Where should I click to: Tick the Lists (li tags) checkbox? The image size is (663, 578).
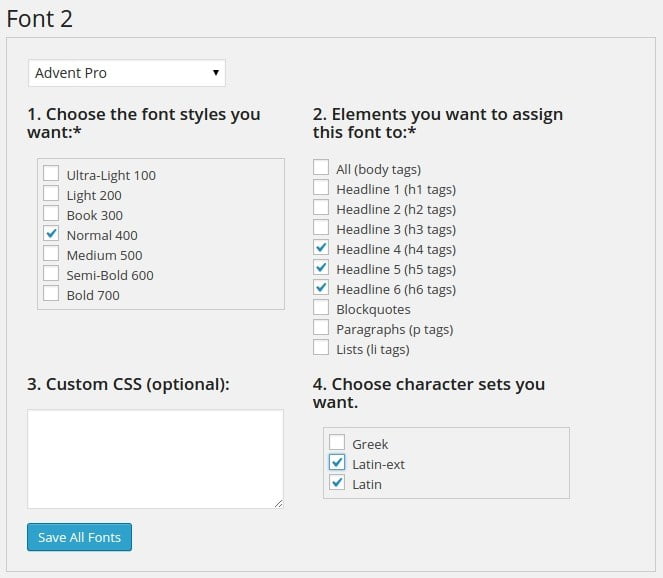(x=321, y=347)
